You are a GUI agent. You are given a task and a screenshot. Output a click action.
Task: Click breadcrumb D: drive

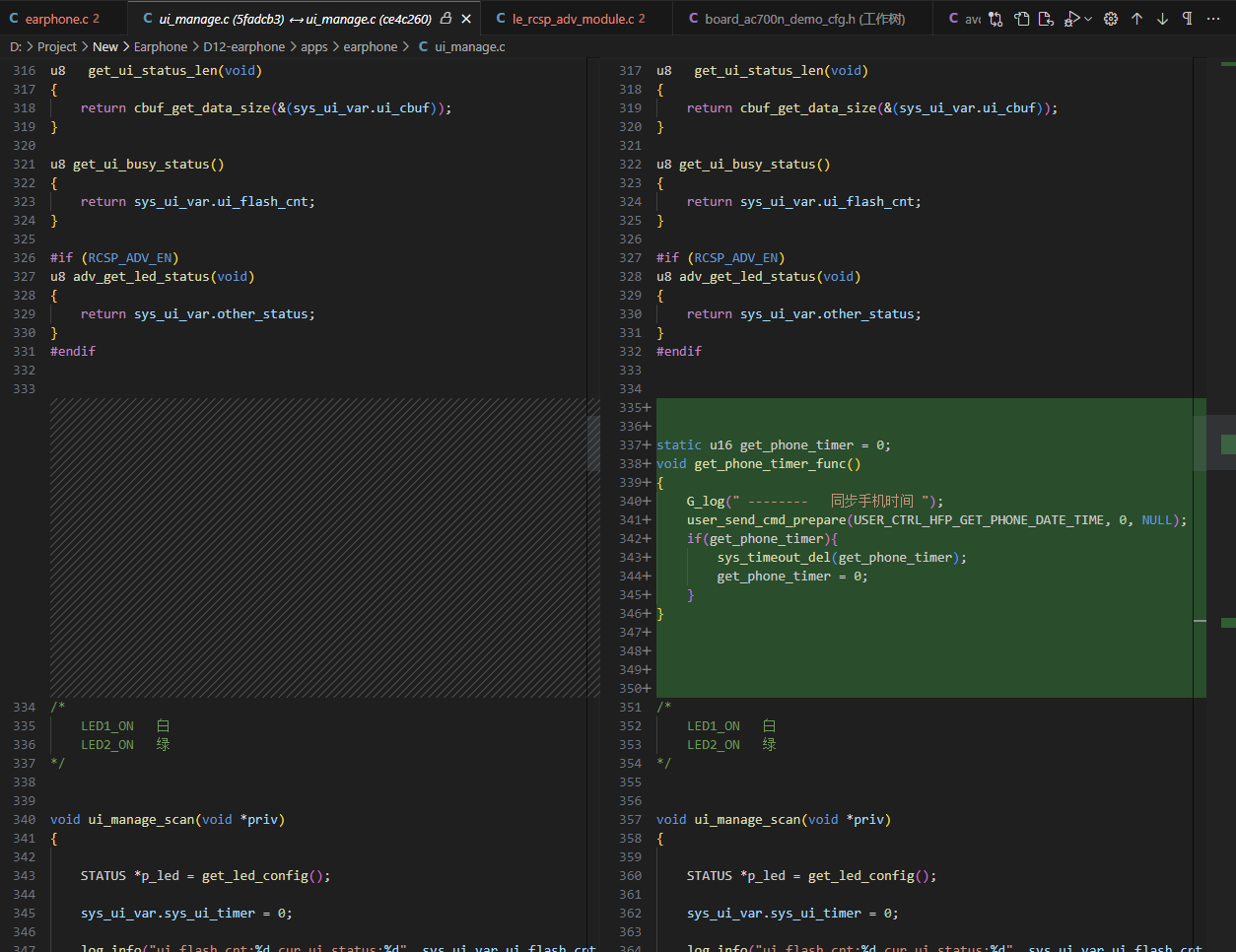pyautogui.click(x=16, y=46)
